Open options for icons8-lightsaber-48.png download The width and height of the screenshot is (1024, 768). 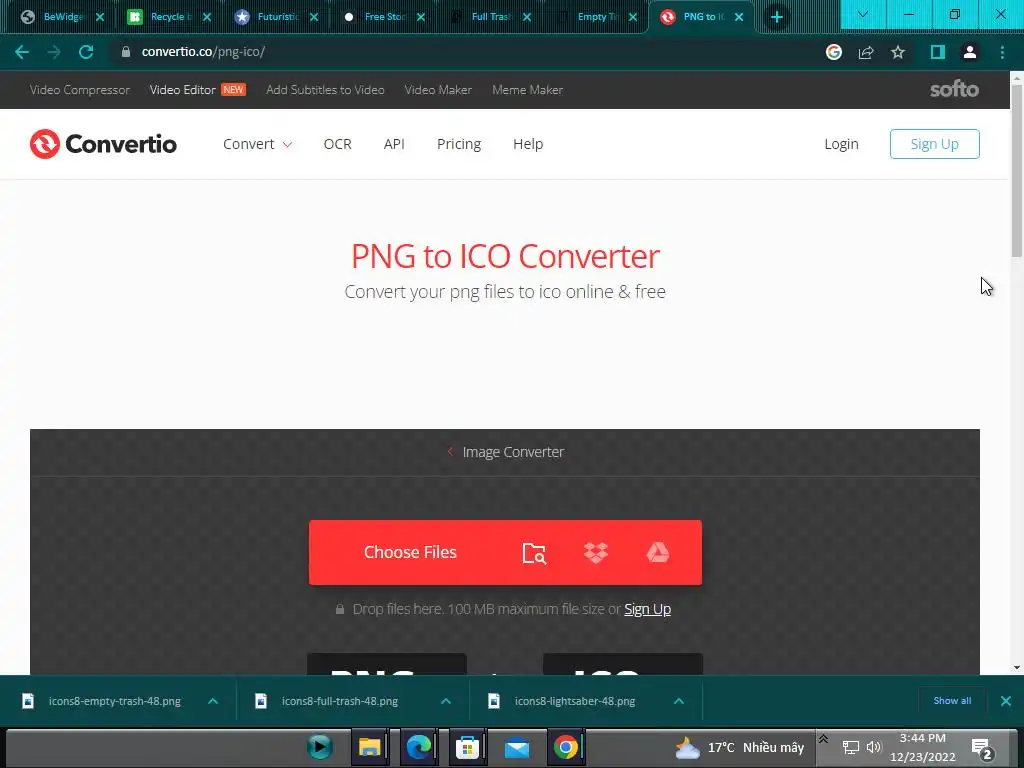(679, 701)
